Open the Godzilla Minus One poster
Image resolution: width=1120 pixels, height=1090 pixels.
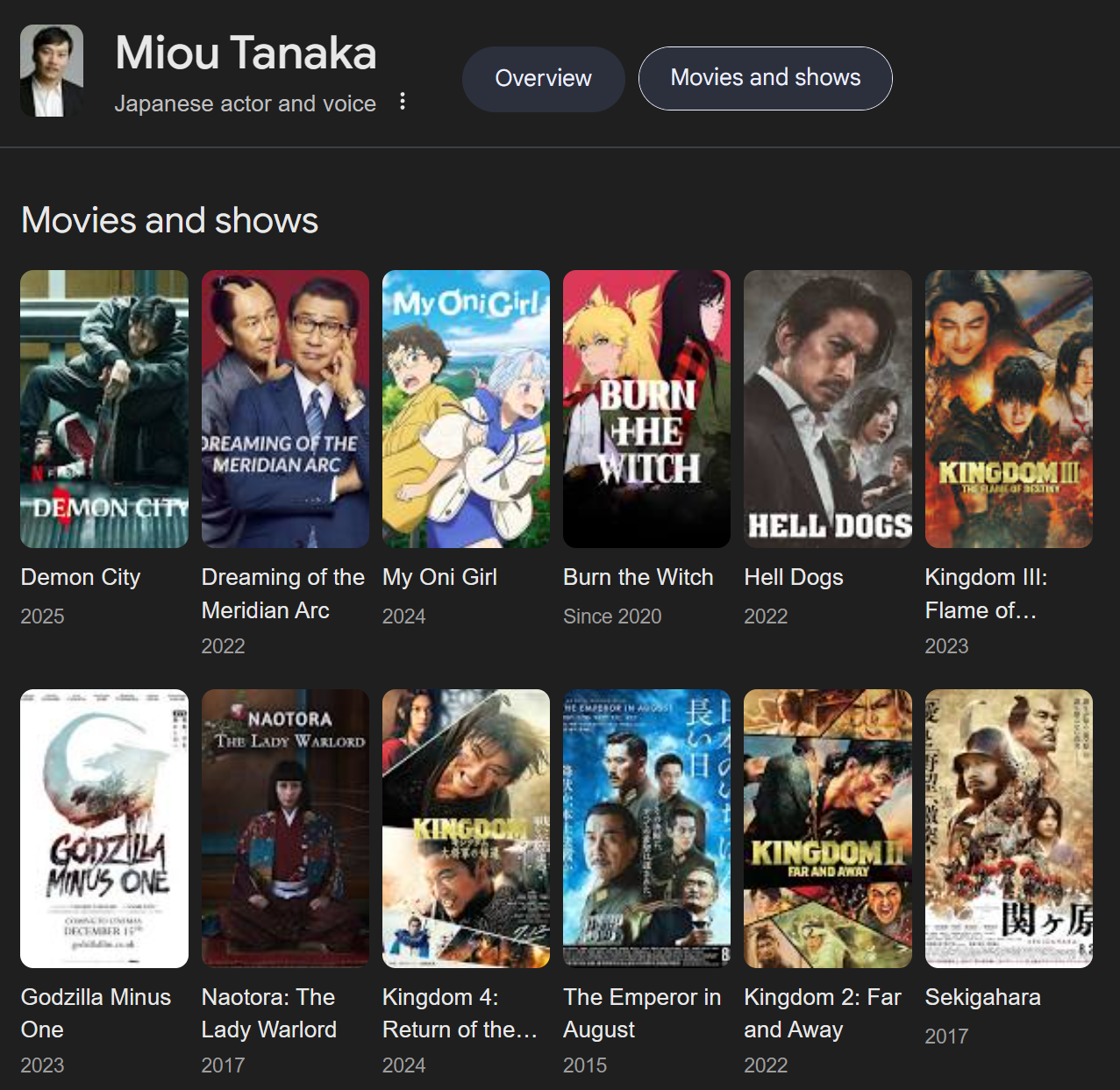point(104,829)
